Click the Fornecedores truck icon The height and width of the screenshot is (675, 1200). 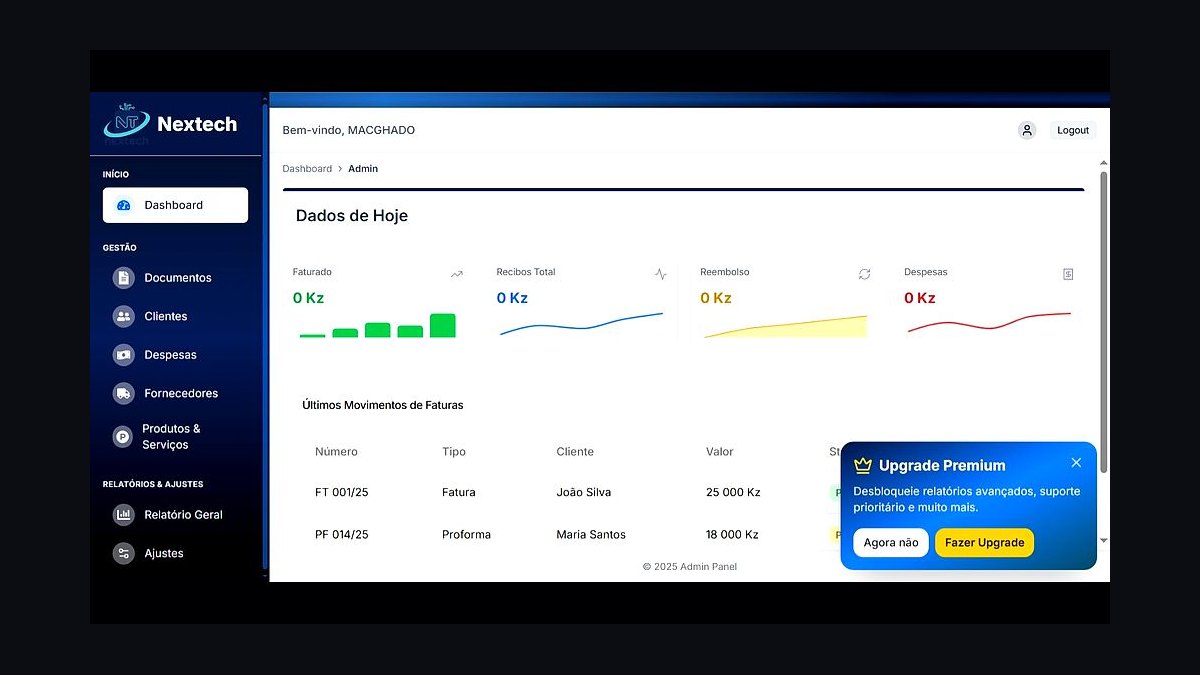coord(124,393)
